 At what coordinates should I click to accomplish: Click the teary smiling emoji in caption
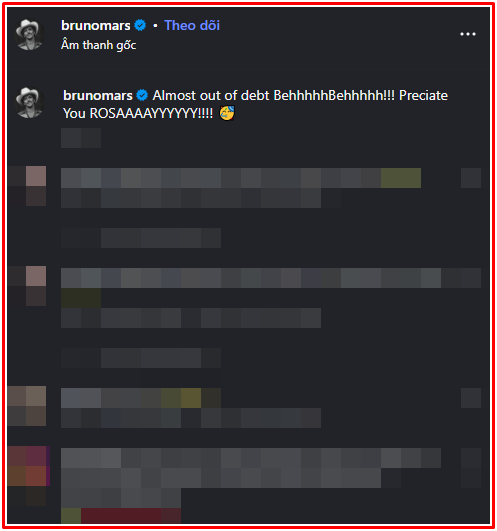point(226,113)
